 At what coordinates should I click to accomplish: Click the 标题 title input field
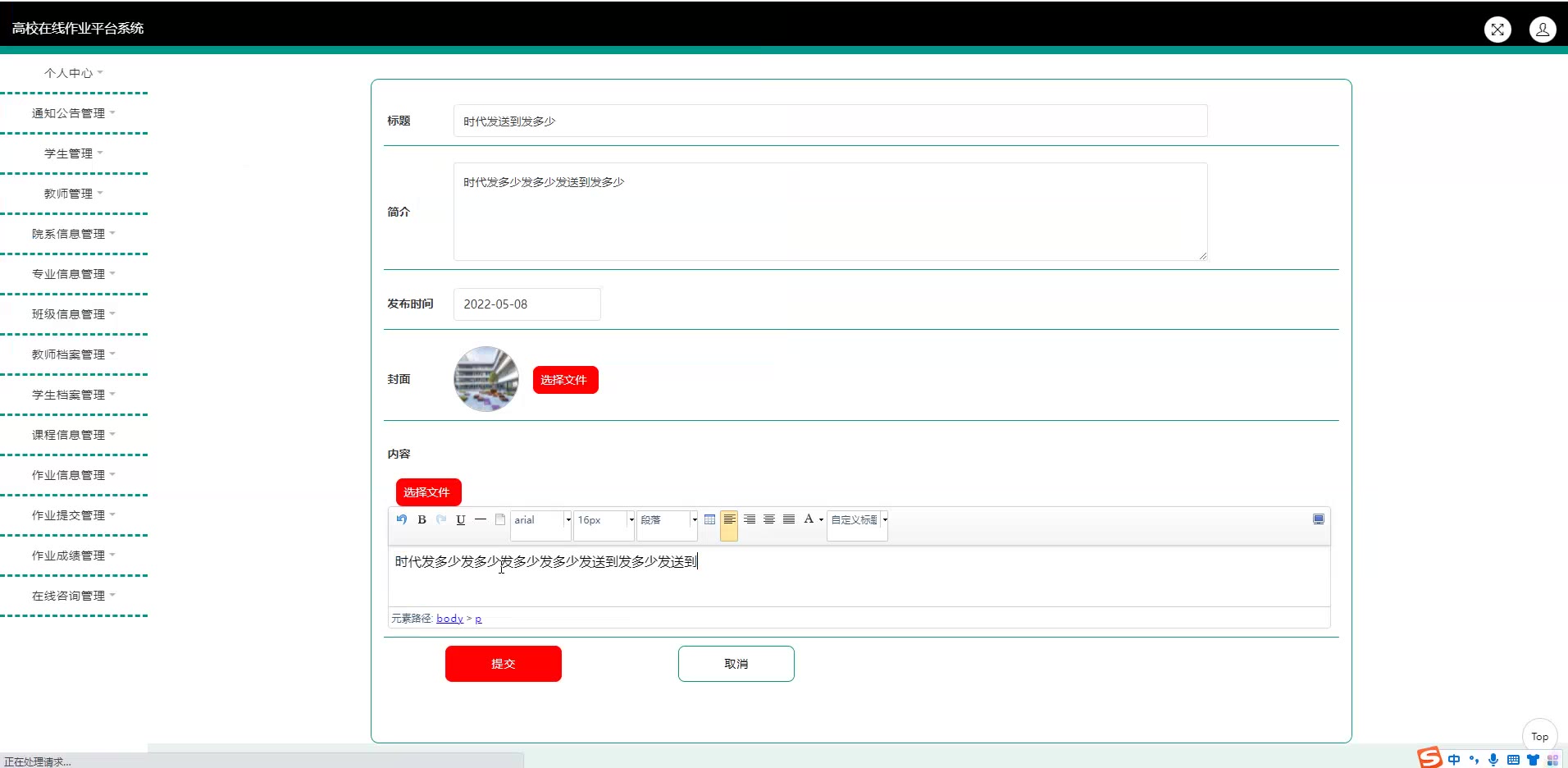(830, 121)
